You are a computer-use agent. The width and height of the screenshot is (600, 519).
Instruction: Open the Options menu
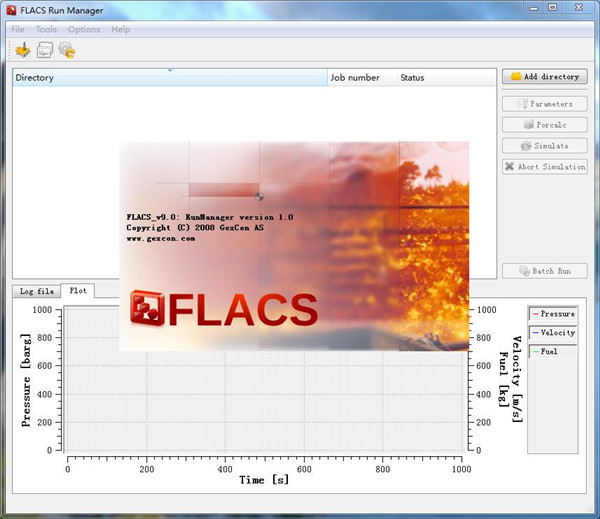click(84, 29)
